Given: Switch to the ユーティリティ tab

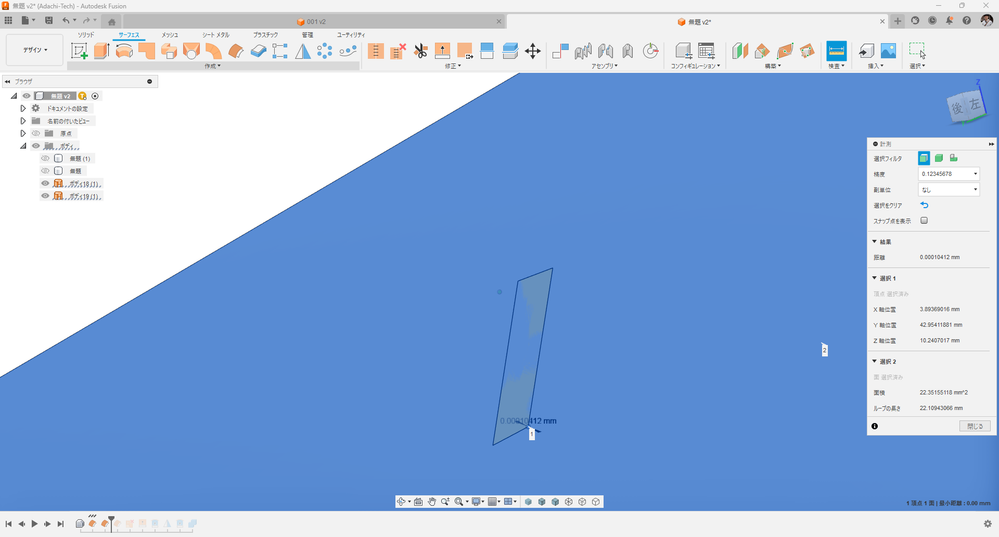Looking at the screenshot, I should click(x=351, y=35).
